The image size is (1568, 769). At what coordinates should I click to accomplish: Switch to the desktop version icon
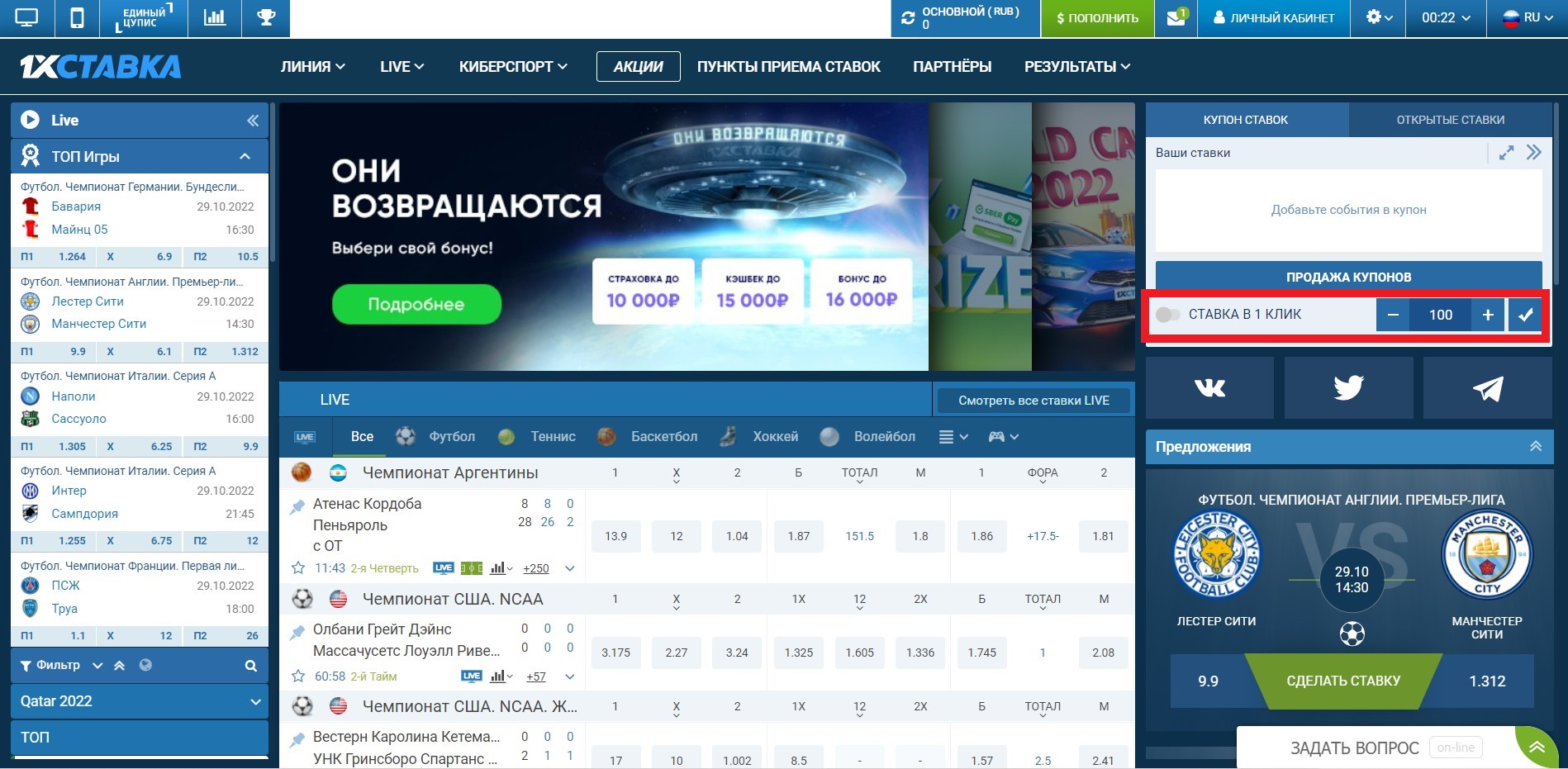(x=26, y=18)
